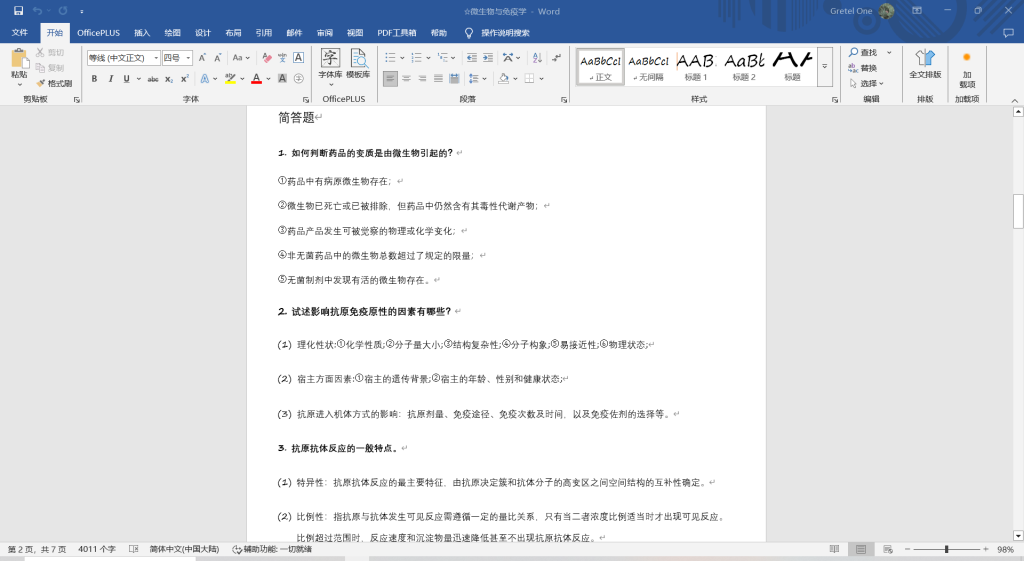Expand the styles gallery more arrow
This screenshot has height=561, width=1024.
pyautogui.click(x=825, y=67)
